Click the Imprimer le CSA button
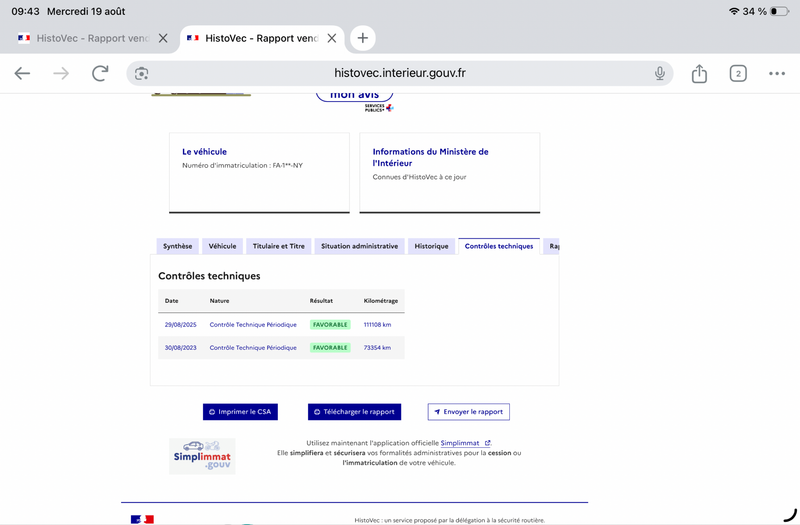This screenshot has width=800, height=525. tap(240, 412)
